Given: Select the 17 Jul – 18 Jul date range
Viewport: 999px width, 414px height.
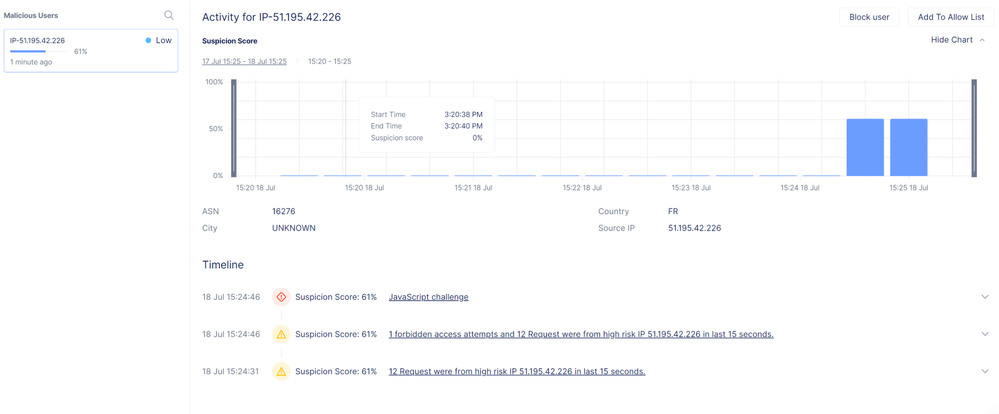Looking at the screenshot, I should click(244, 61).
